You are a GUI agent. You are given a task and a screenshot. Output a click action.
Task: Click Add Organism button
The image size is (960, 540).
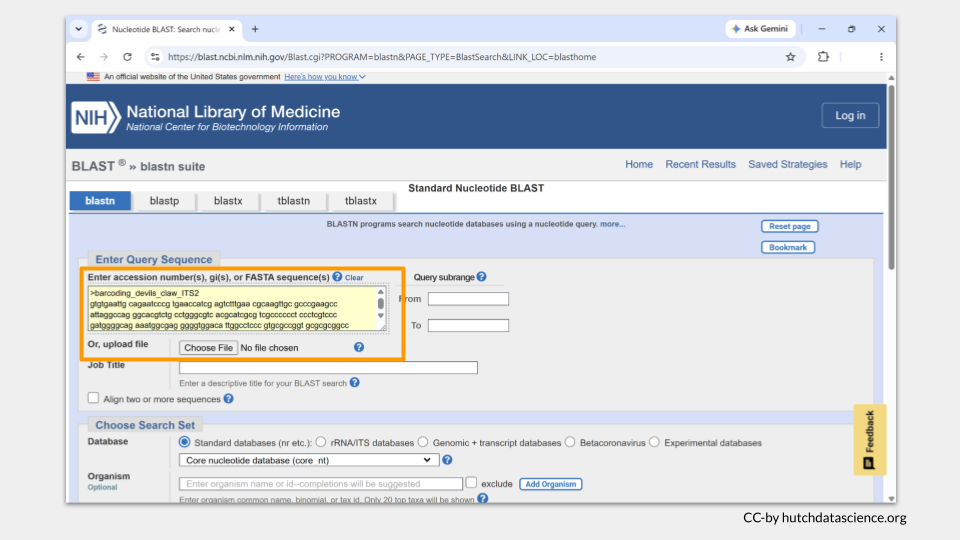click(x=550, y=484)
